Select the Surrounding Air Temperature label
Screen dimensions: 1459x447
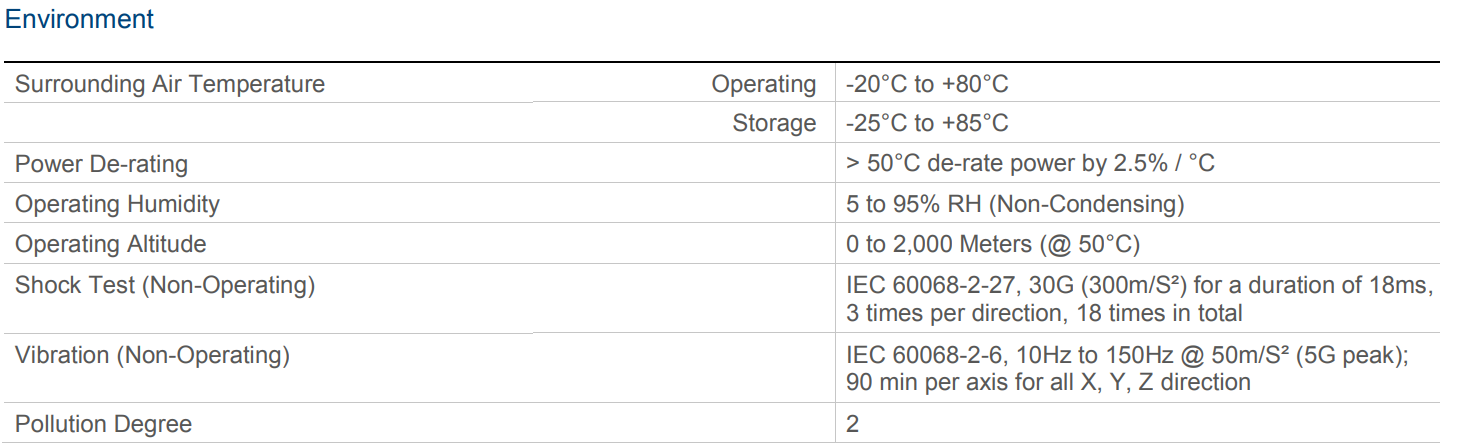tap(170, 84)
